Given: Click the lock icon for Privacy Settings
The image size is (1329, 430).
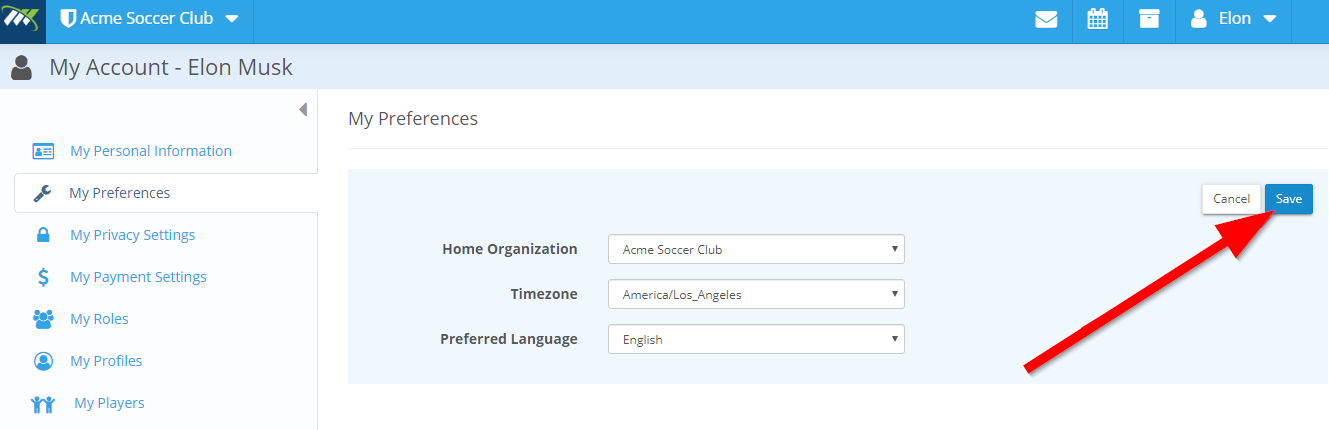Looking at the screenshot, I should (x=43, y=235).
